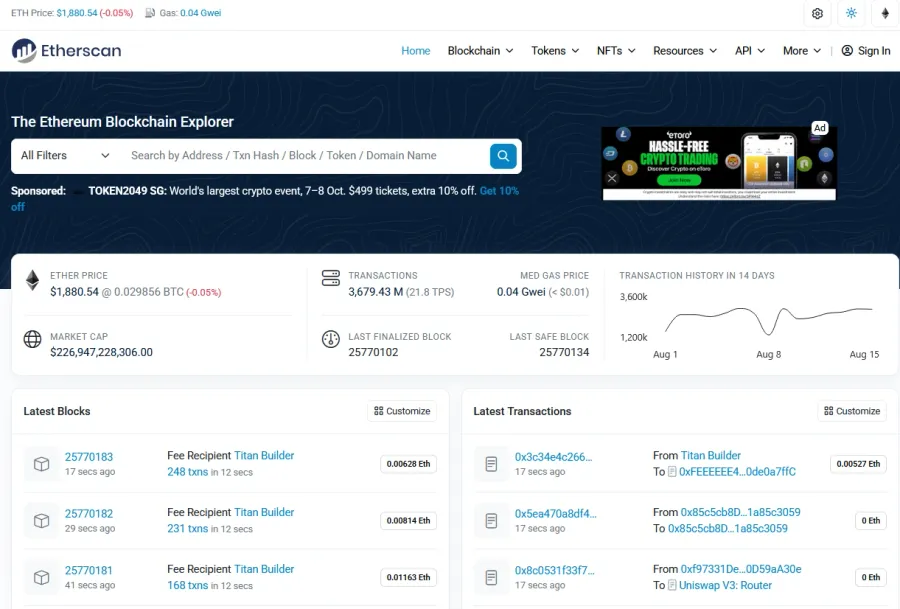Open the Uniswap V3: Router address
900x609 pixels.
(726, 585)
